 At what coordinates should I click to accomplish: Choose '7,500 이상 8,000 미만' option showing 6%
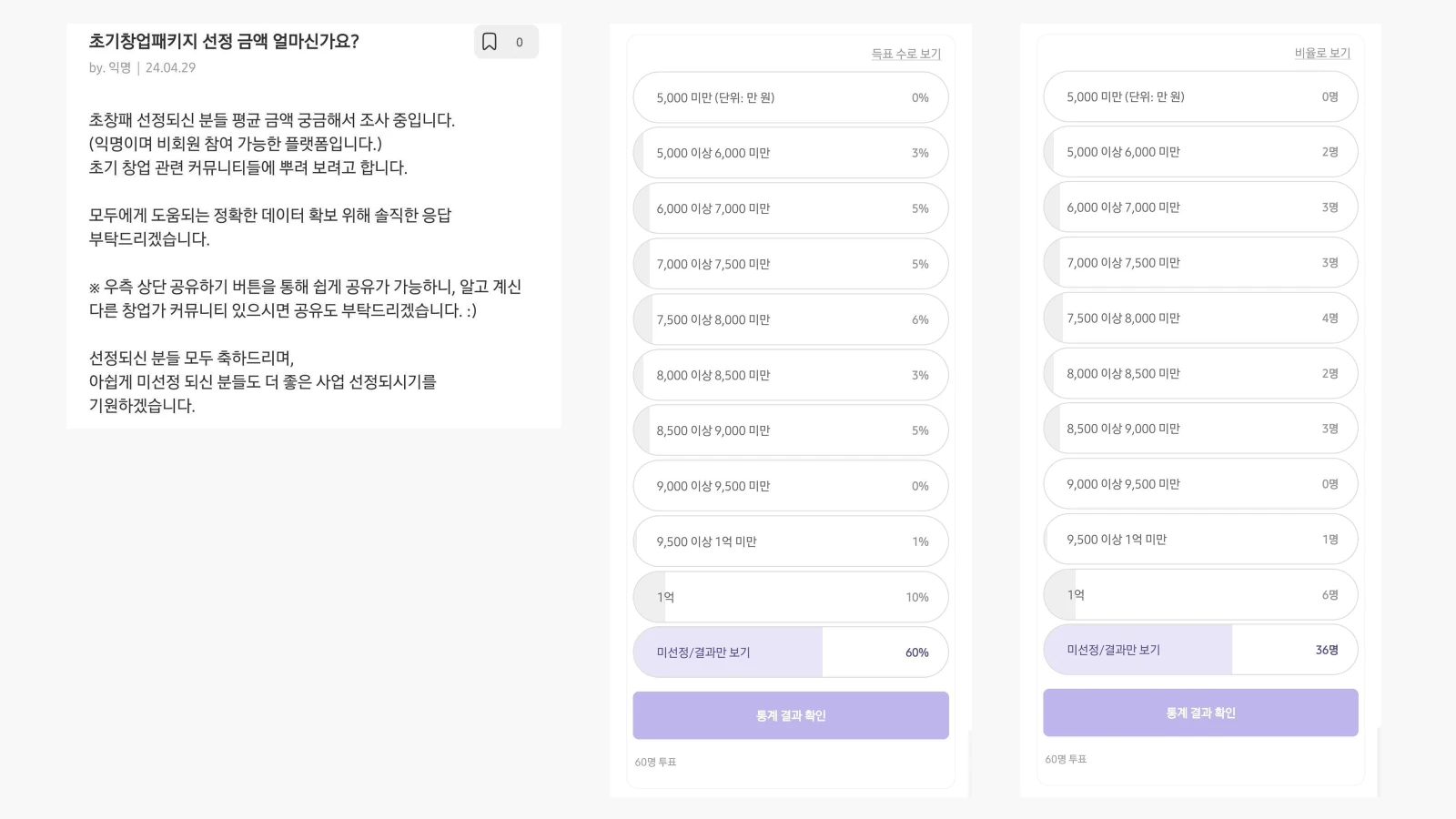tap(790, 319)
